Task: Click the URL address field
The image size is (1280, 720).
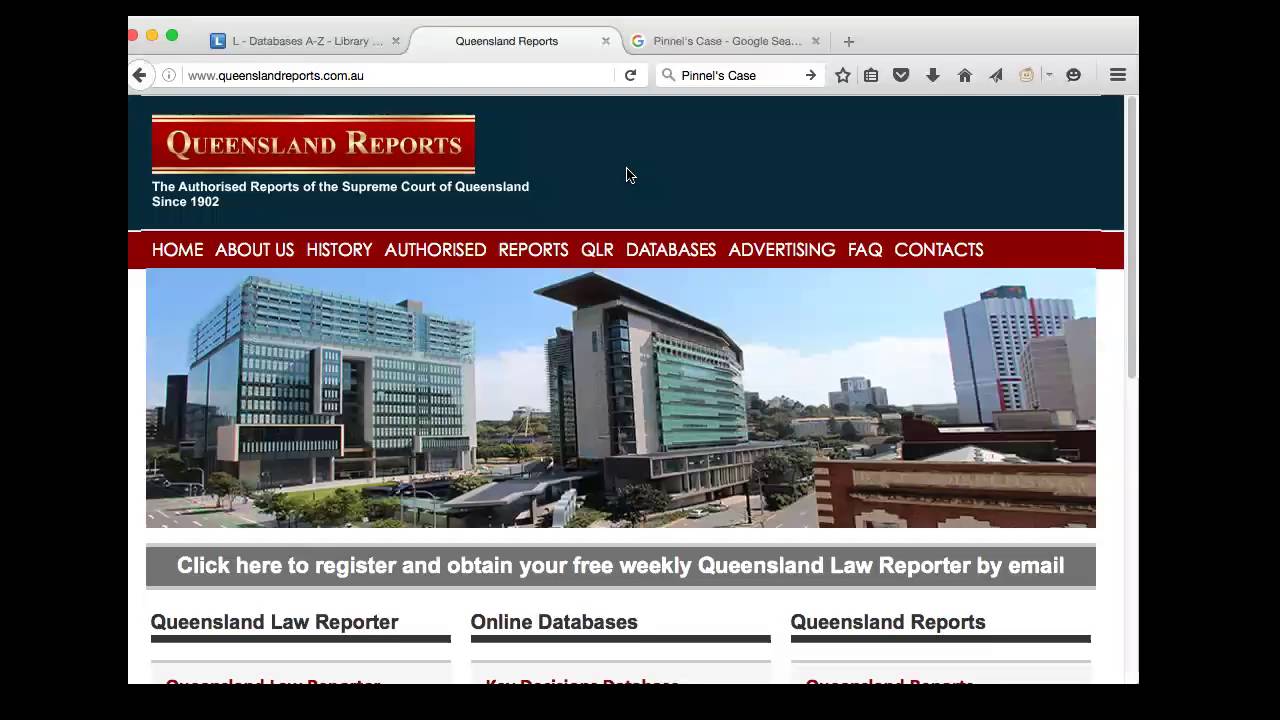Action: [398, 75]
